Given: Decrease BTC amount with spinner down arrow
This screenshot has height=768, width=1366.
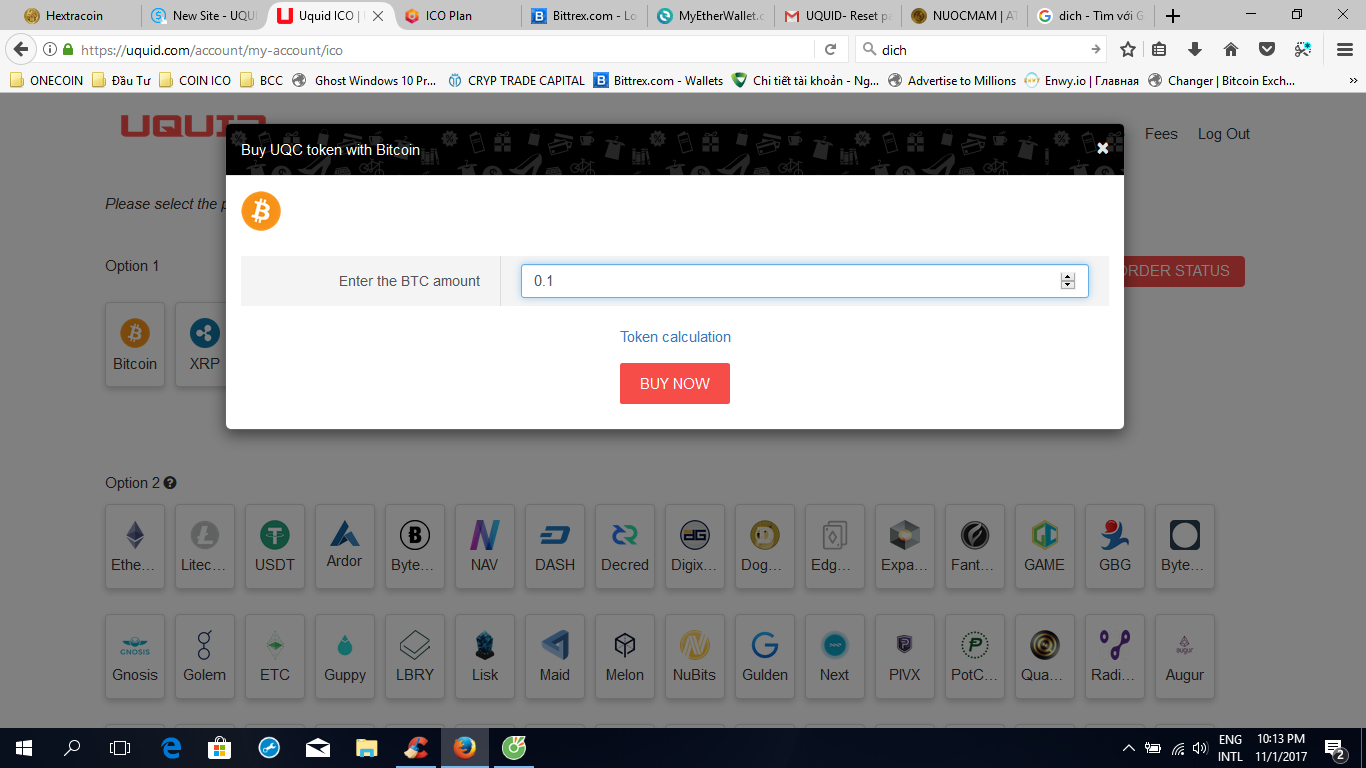Looking at the screenshot, I should [1068, 286].
